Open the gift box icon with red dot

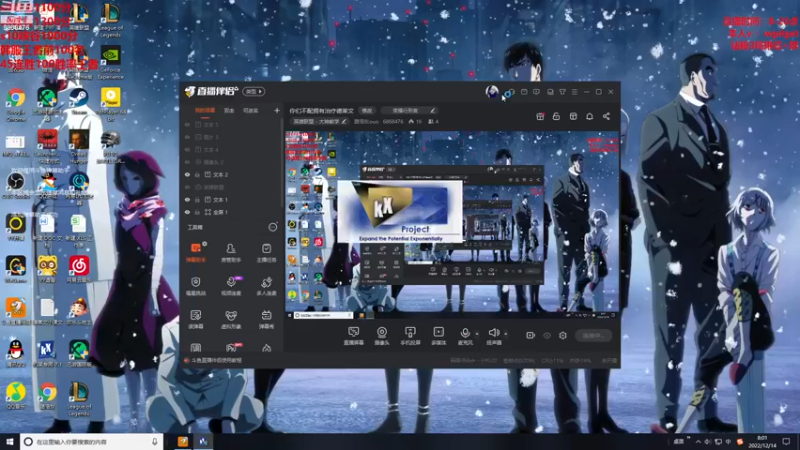point(540,116)
